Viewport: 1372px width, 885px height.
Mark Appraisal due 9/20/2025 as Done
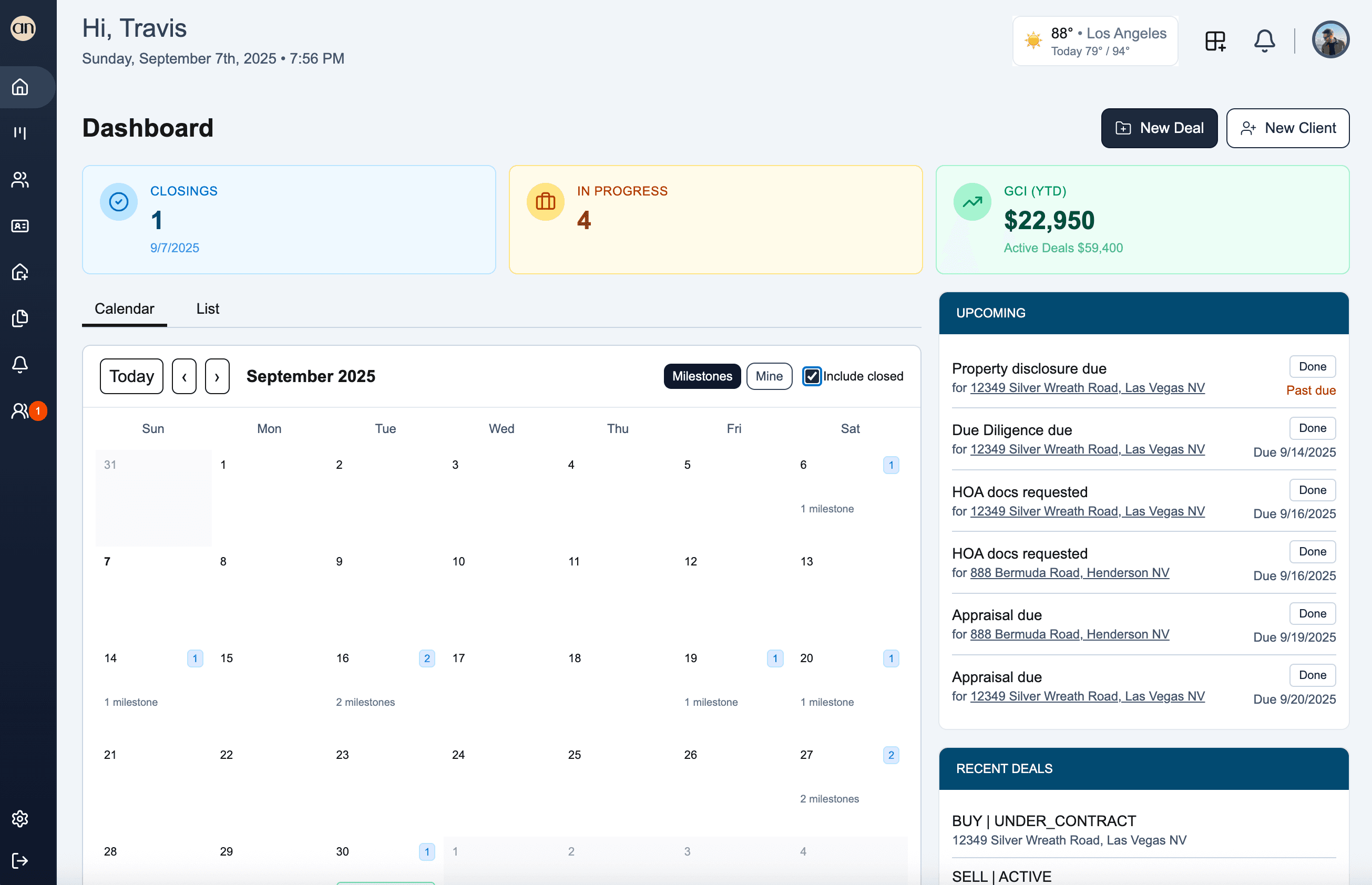(x=1312, y=675)
